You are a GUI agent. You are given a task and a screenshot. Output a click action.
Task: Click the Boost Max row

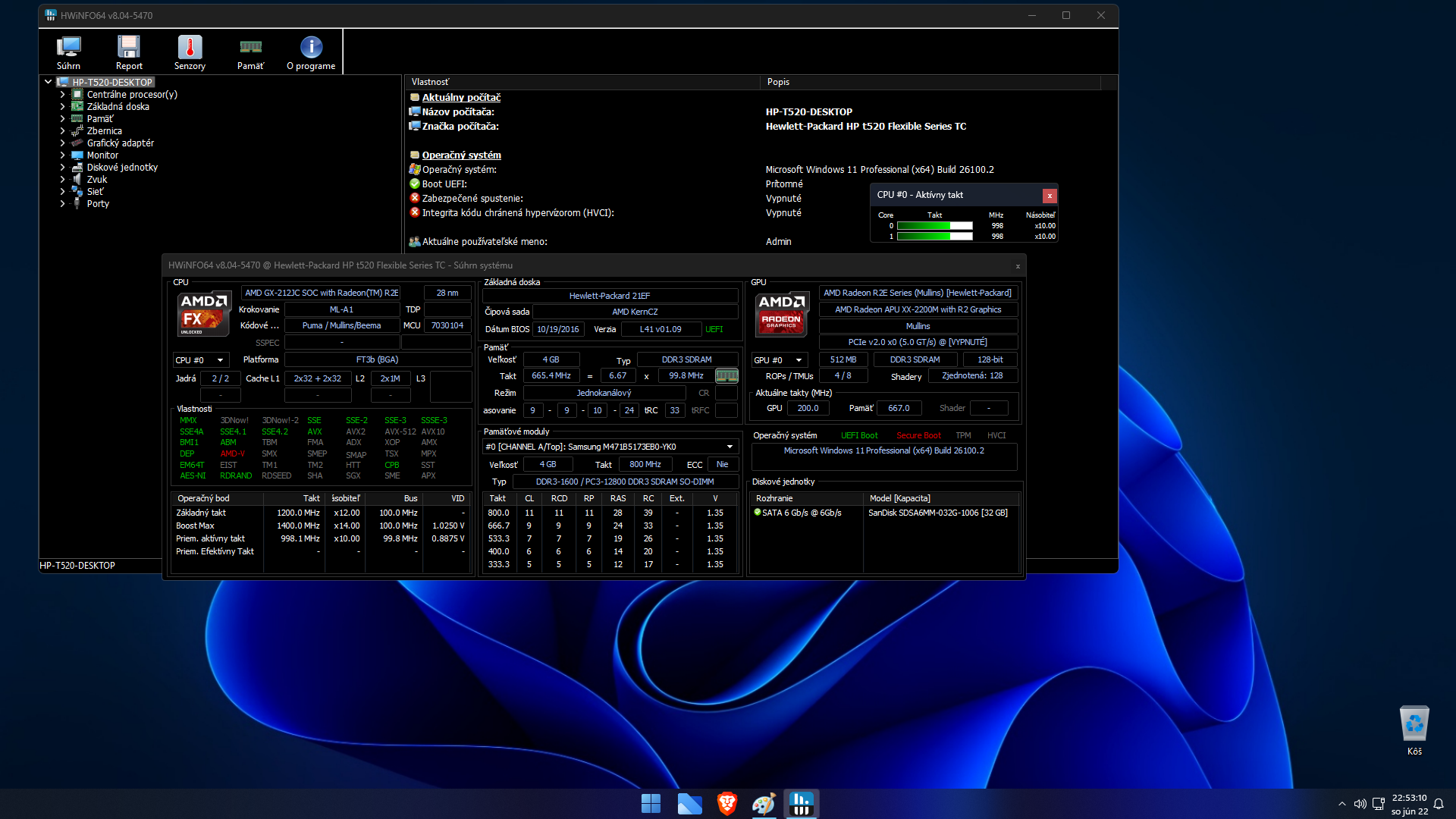[322, 526]
